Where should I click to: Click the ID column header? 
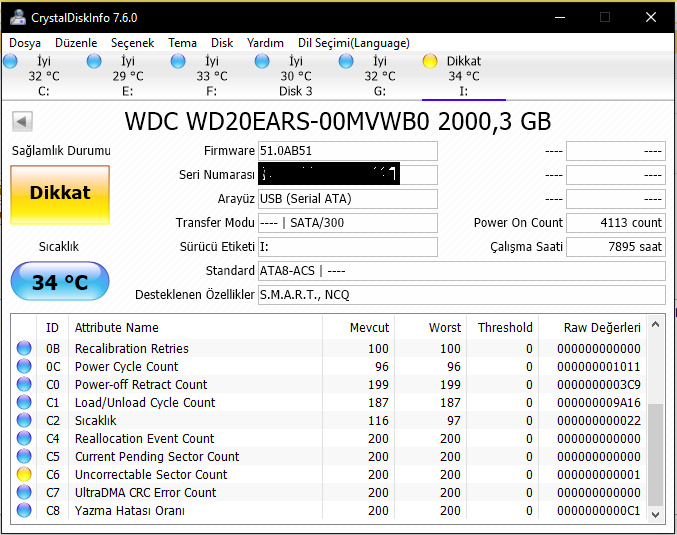[x=52, y=328]
